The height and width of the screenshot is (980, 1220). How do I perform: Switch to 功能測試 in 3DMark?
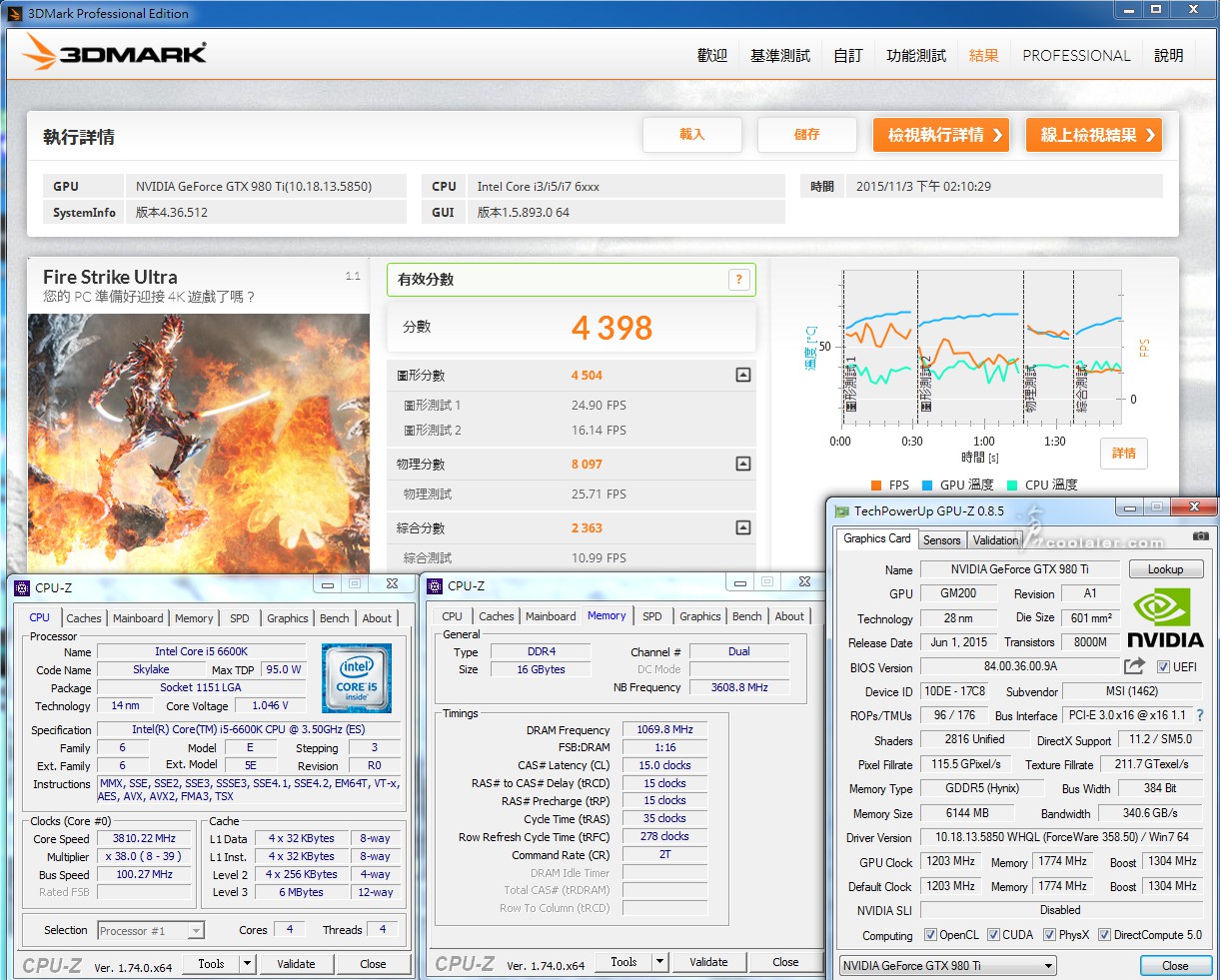click(916, 56)
